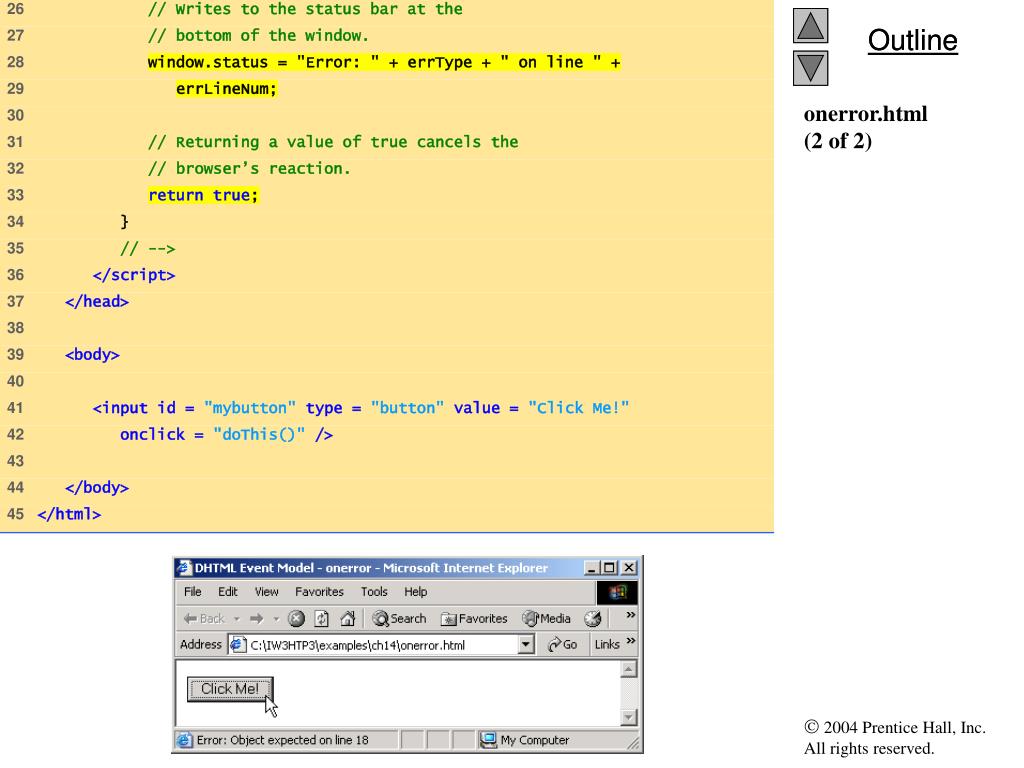Open the Search pane from the toolbar
1024x768 pixels.
399,618
